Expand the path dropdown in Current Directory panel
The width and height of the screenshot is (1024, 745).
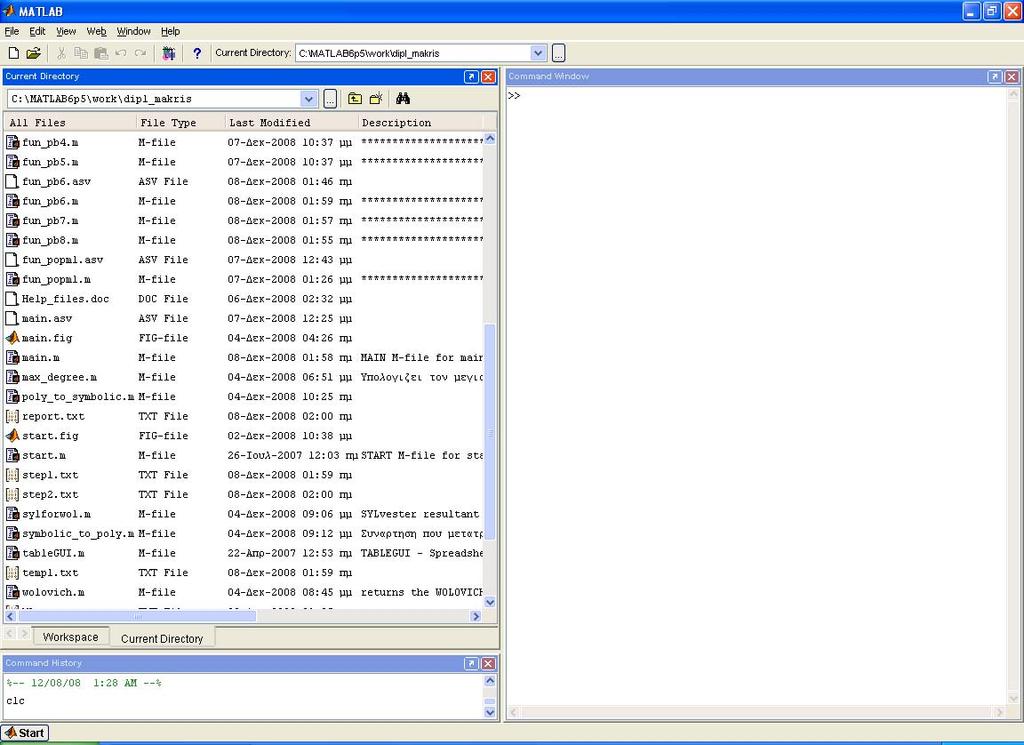tap(309, 99)
